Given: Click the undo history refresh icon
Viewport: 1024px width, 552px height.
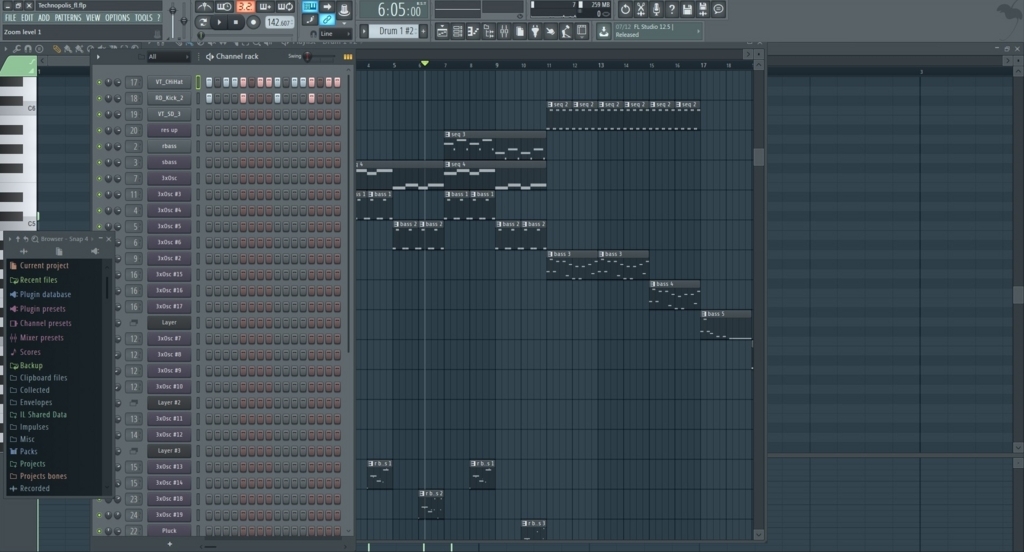Looking at the screenshot, I should point(625,9).
